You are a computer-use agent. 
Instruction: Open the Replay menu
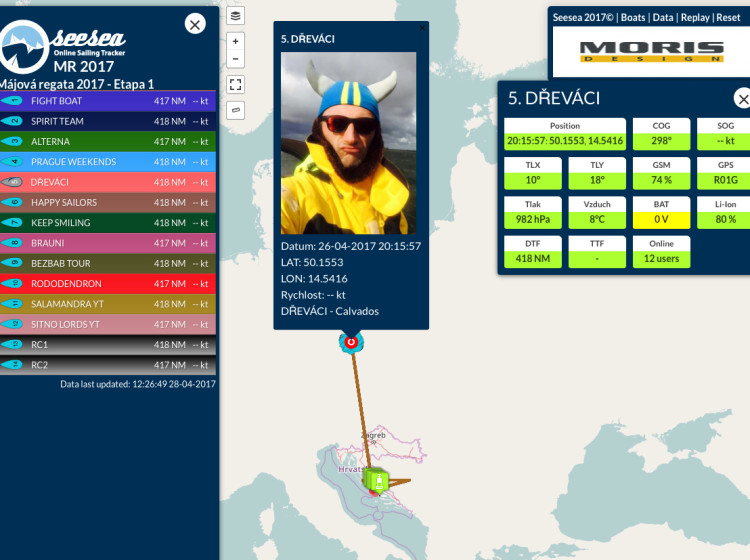tap(695, 18)
